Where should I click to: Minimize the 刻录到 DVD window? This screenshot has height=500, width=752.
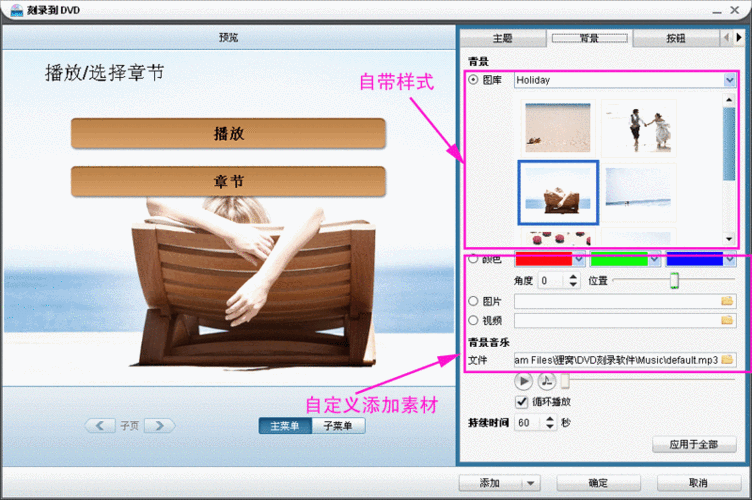coord(717,11)
